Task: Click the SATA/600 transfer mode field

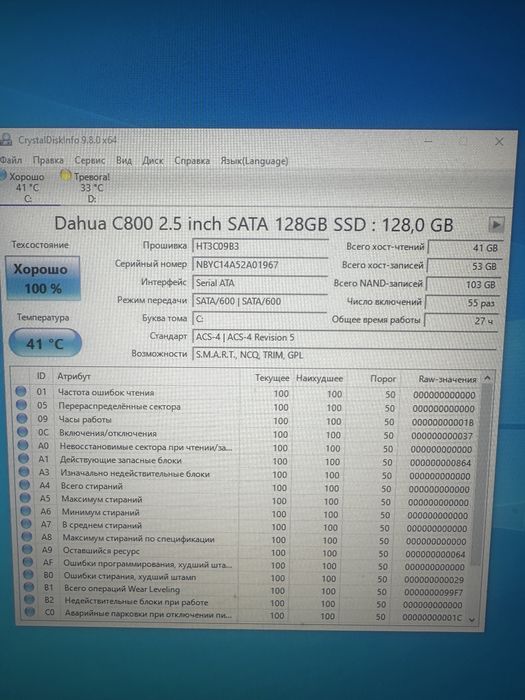Action: [x=260, y=301]
